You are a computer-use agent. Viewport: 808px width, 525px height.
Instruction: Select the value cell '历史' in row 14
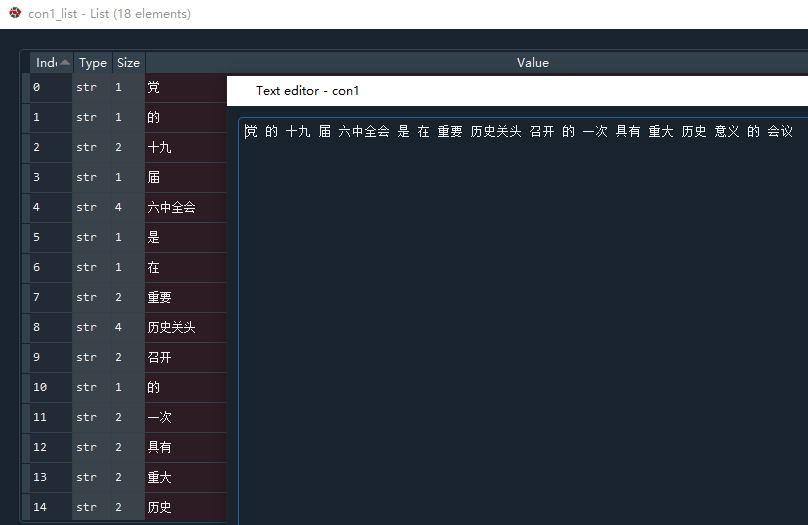click(186, 507)
